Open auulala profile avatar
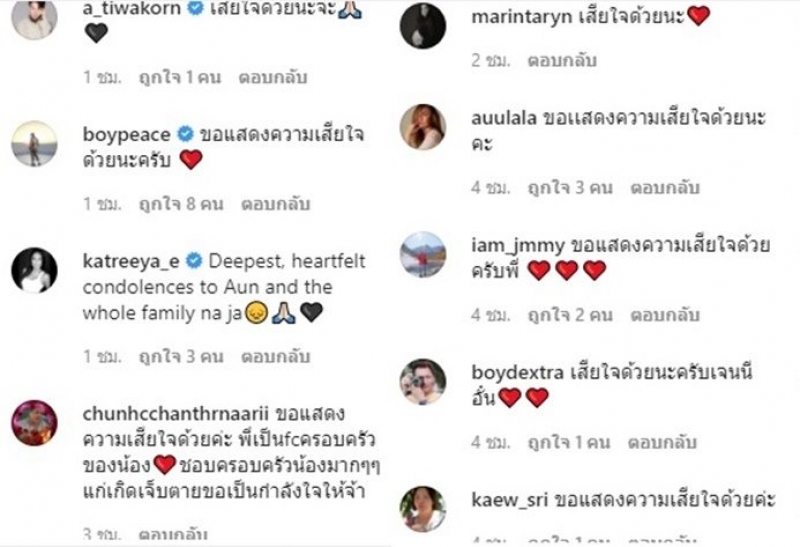This screenshot has height=547, width=800. click(x=423, y=127)
